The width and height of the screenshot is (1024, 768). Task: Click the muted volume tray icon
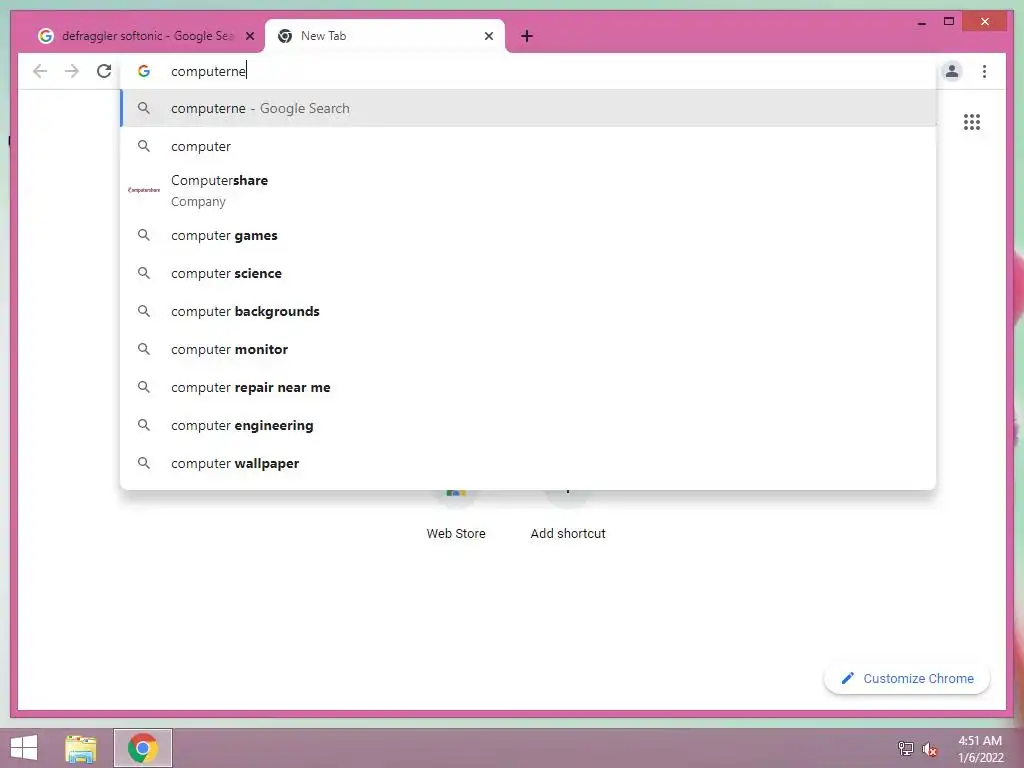tap(929, 749)
